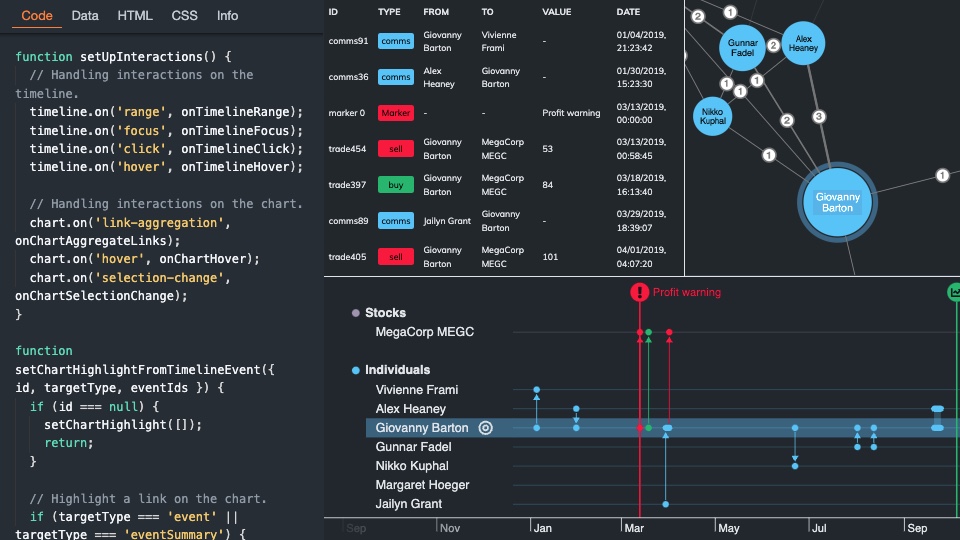Viewport: 960px width, 540px height.
Task: Click the Nikko Kuphal node in the chart
Action: [713, 114]
